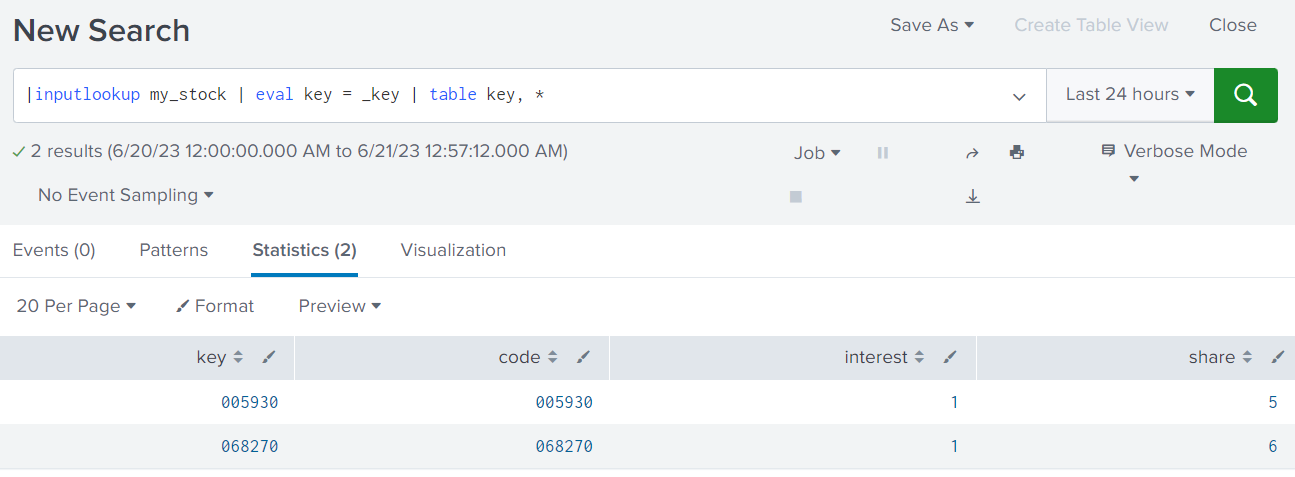1295x477 pixels.
Task: Open the Job dropdown menu
Action: [817, 153]
